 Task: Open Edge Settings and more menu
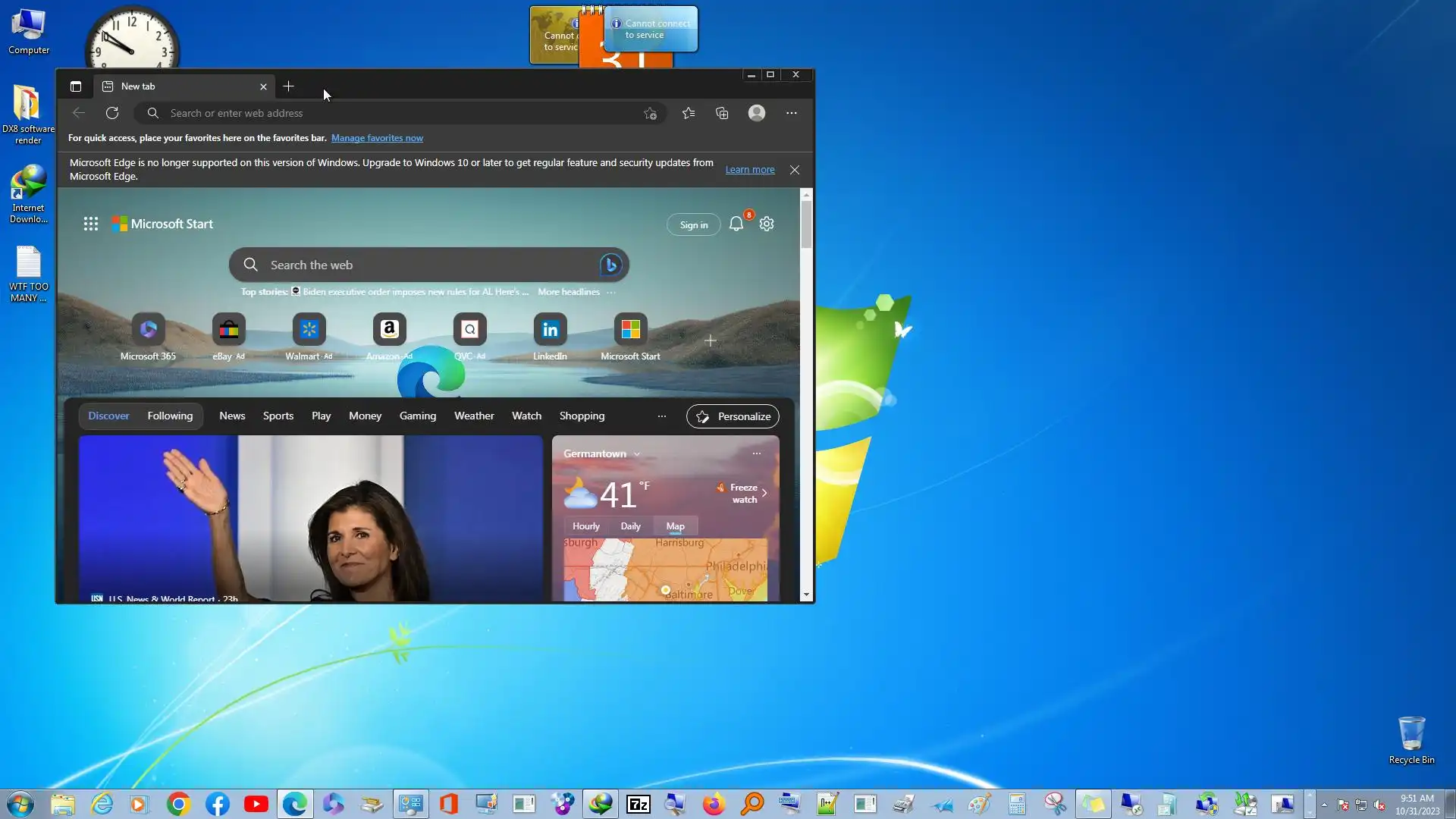[791, 113]
